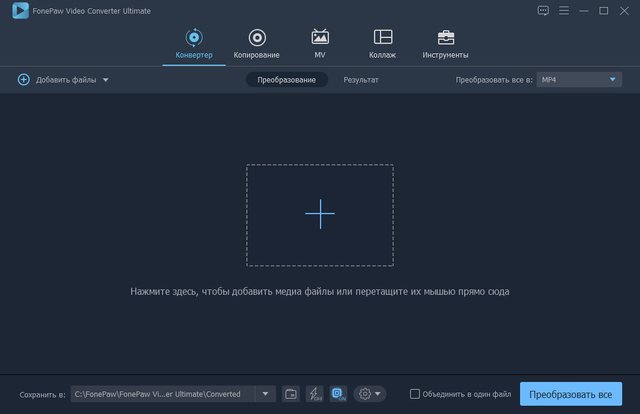Viewport: 640px width, 414px height.
Task: Open the gear settings menu
Action: [x=368, y=394]
